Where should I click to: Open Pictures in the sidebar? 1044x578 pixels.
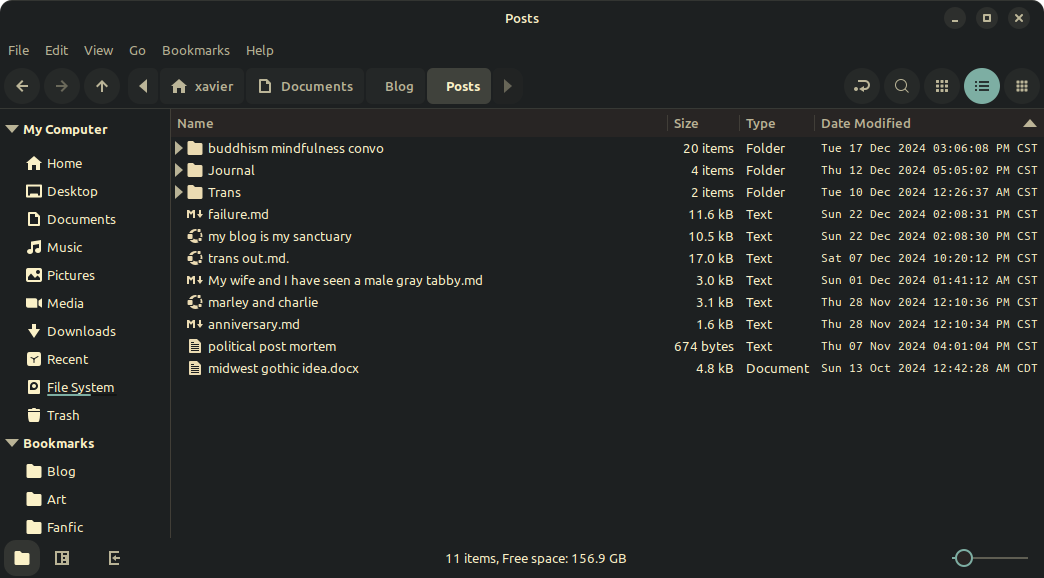71,275
